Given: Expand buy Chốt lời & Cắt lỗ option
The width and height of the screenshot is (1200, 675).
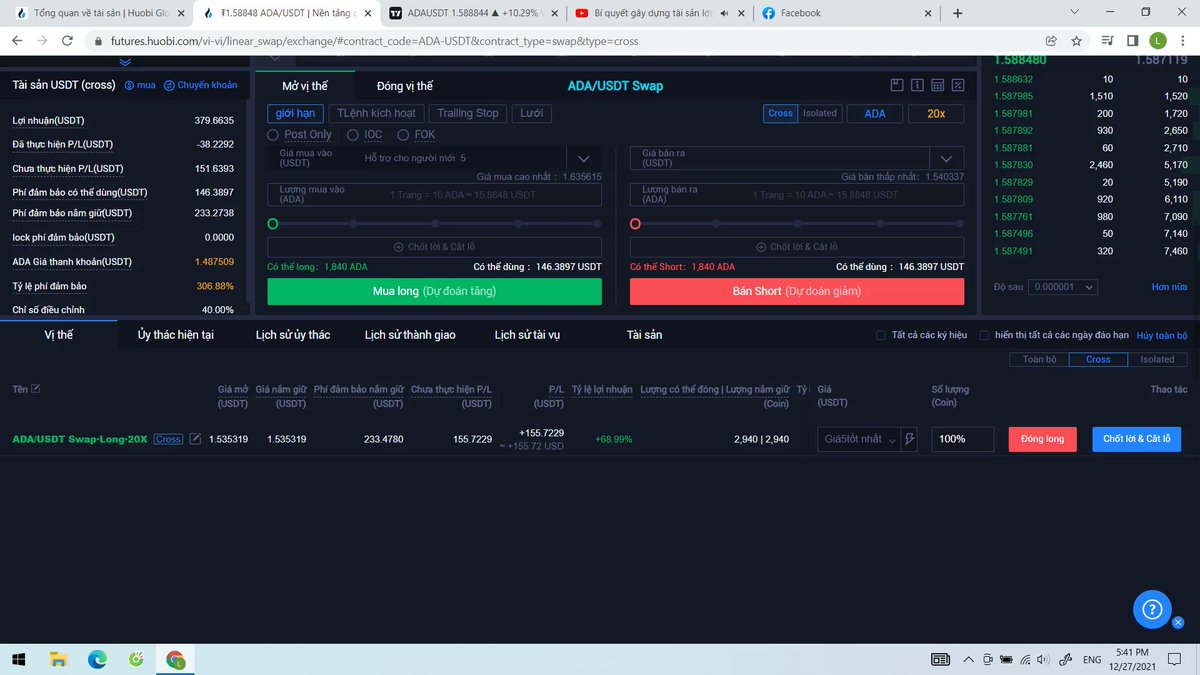Looking at the screenshot, I should click(434, 246).
